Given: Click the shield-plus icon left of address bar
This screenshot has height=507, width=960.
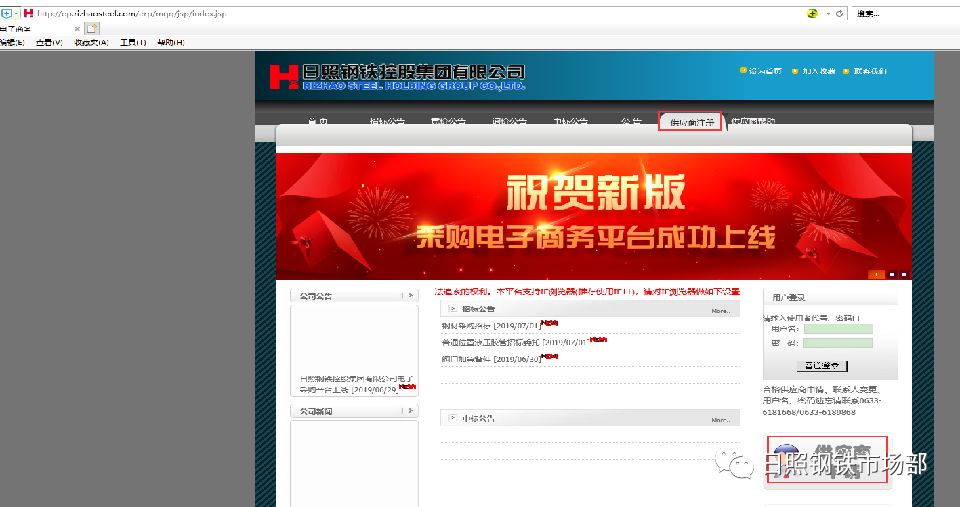Looking at the screenshot, I should coord(7,13).
